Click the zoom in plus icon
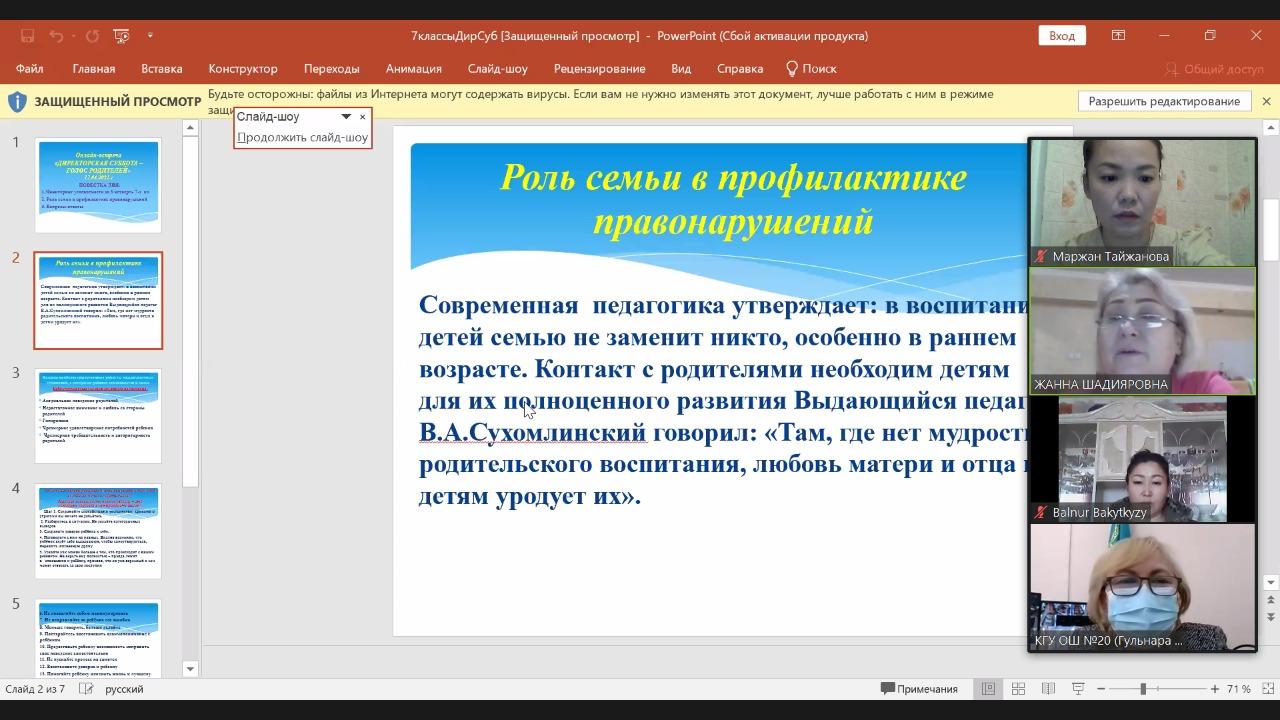This screenshot has width=1280, height=720. [1215, 689]
